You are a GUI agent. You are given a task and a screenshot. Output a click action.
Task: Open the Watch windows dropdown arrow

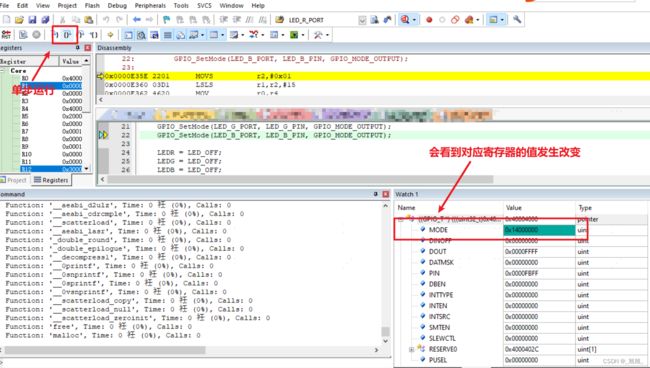coord(202,35)
